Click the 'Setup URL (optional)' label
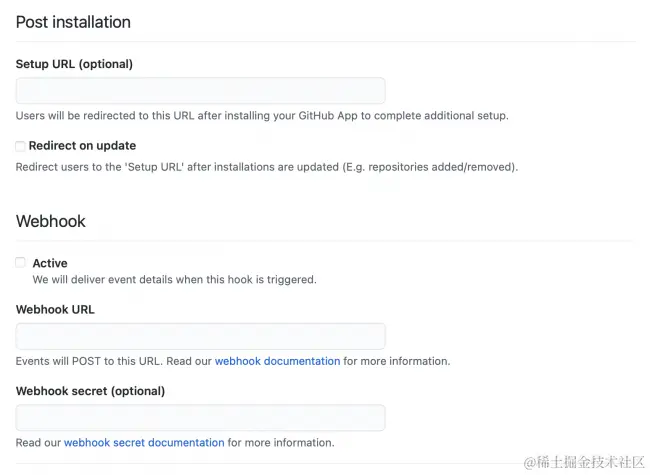 (74, 64)
